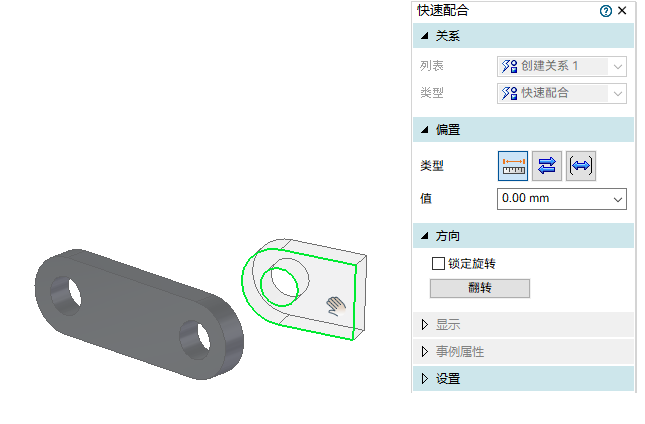The width and height of the screenshot is (645, 424).
Task: Expand the 显示 section
Action: click(425, 324)
